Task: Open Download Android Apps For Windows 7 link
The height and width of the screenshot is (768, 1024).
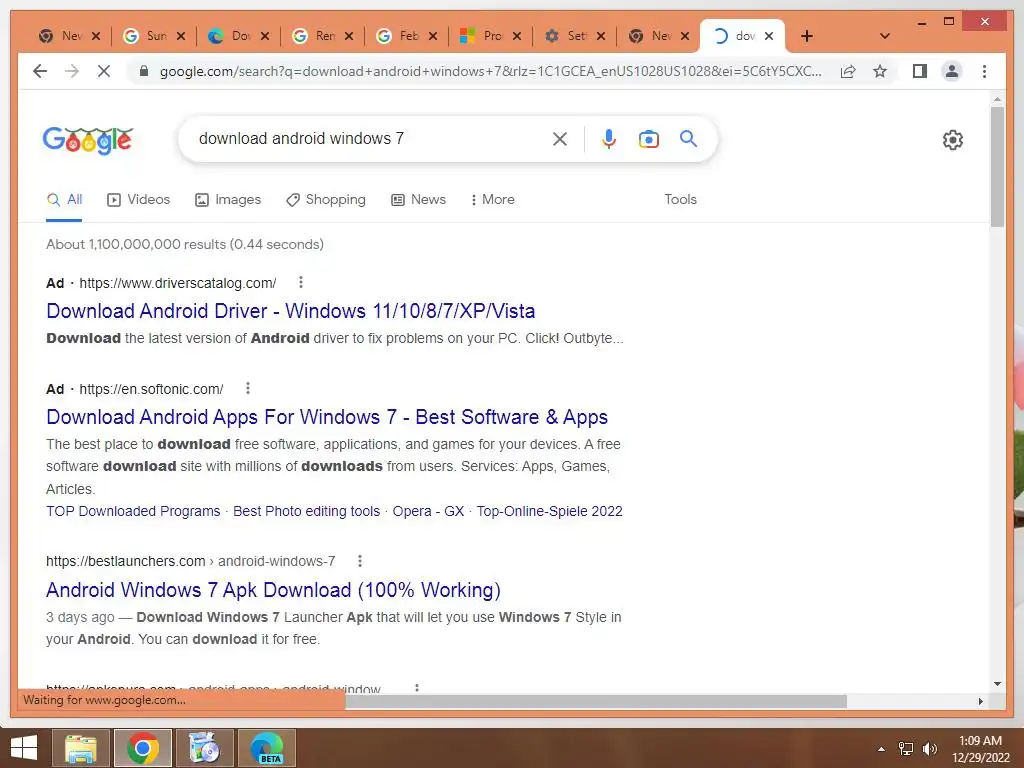Action: click(x=327, y=417)
